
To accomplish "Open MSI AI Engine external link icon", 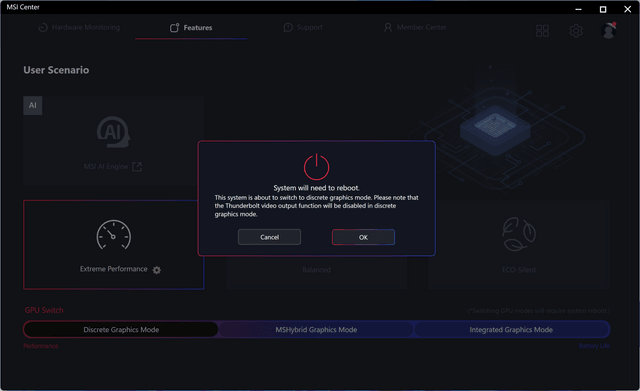I will click(x=137, y=167).
